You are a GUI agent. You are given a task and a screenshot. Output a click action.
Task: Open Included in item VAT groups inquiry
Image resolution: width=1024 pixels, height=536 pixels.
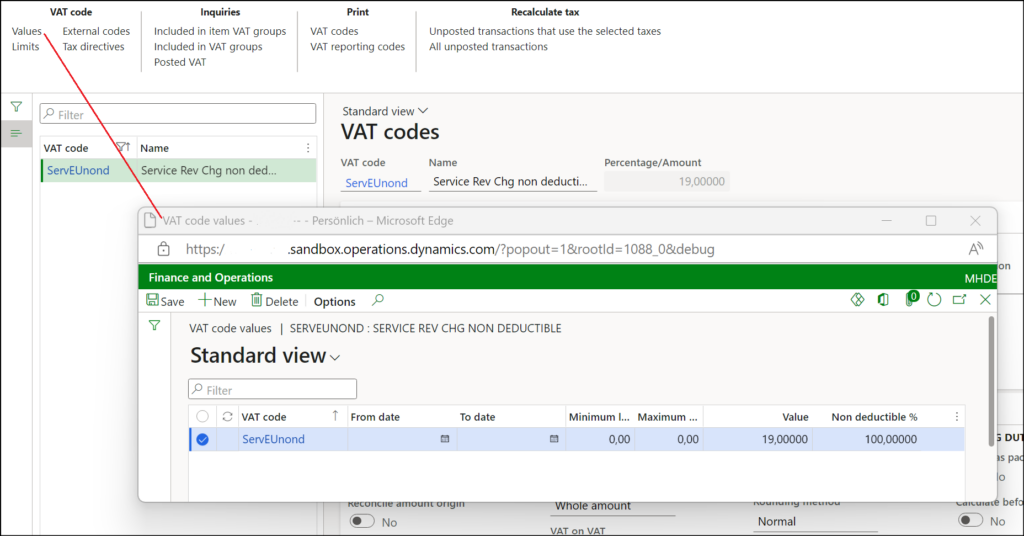[x=220, y=31]
